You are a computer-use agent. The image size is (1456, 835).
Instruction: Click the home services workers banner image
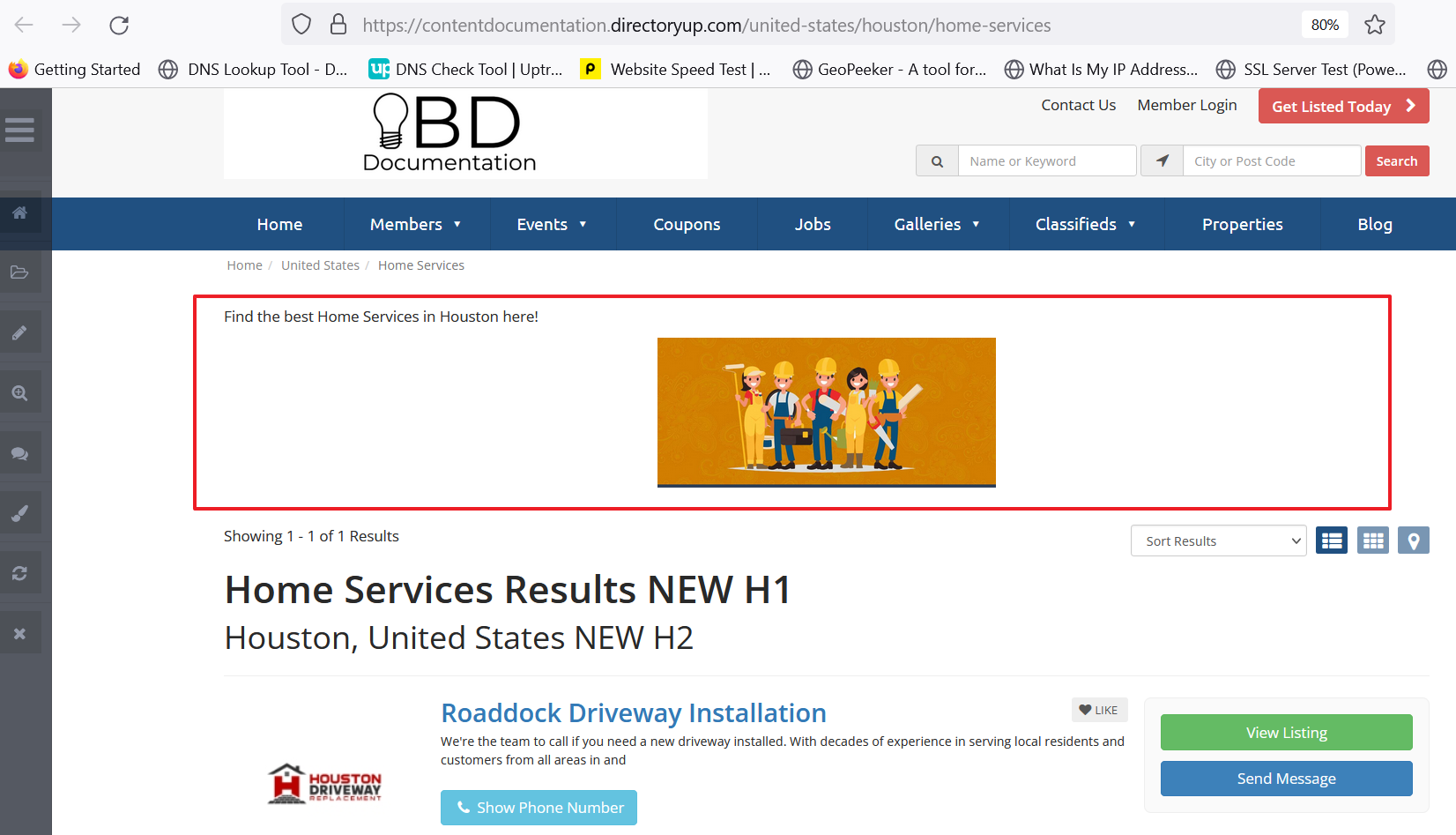[826, 412]
